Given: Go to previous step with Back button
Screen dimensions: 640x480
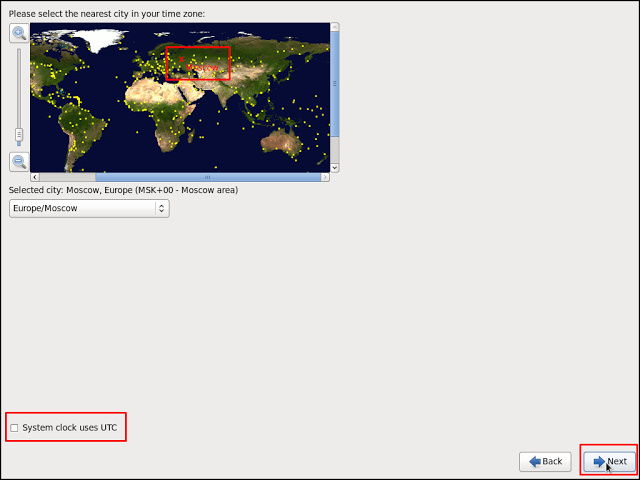Looking at the screenshot, I should pyautogui.click(x=545, y=461).
